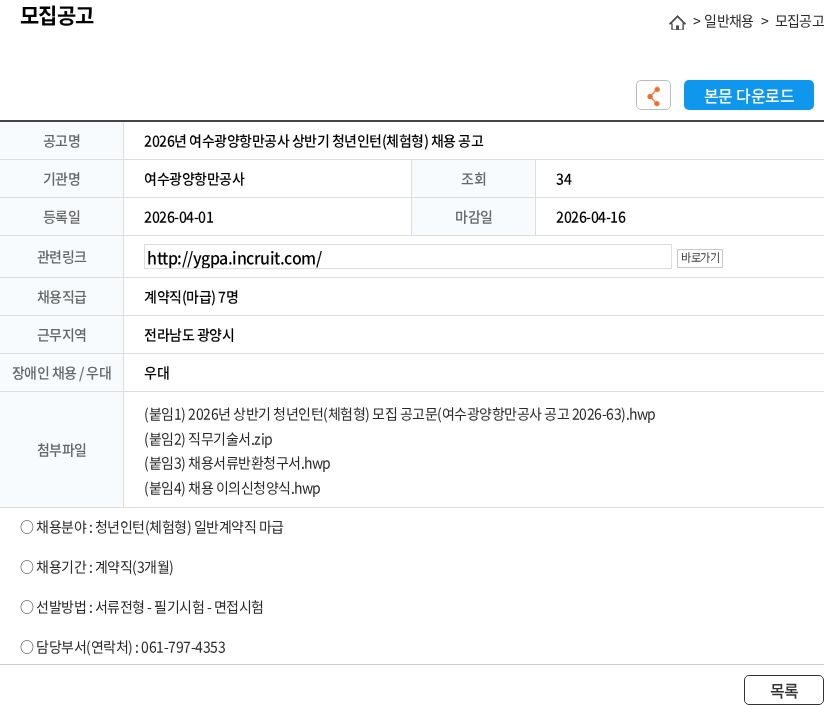Screen dimensions: 824x705
Task: Click view count value 34
Action: 564,180
